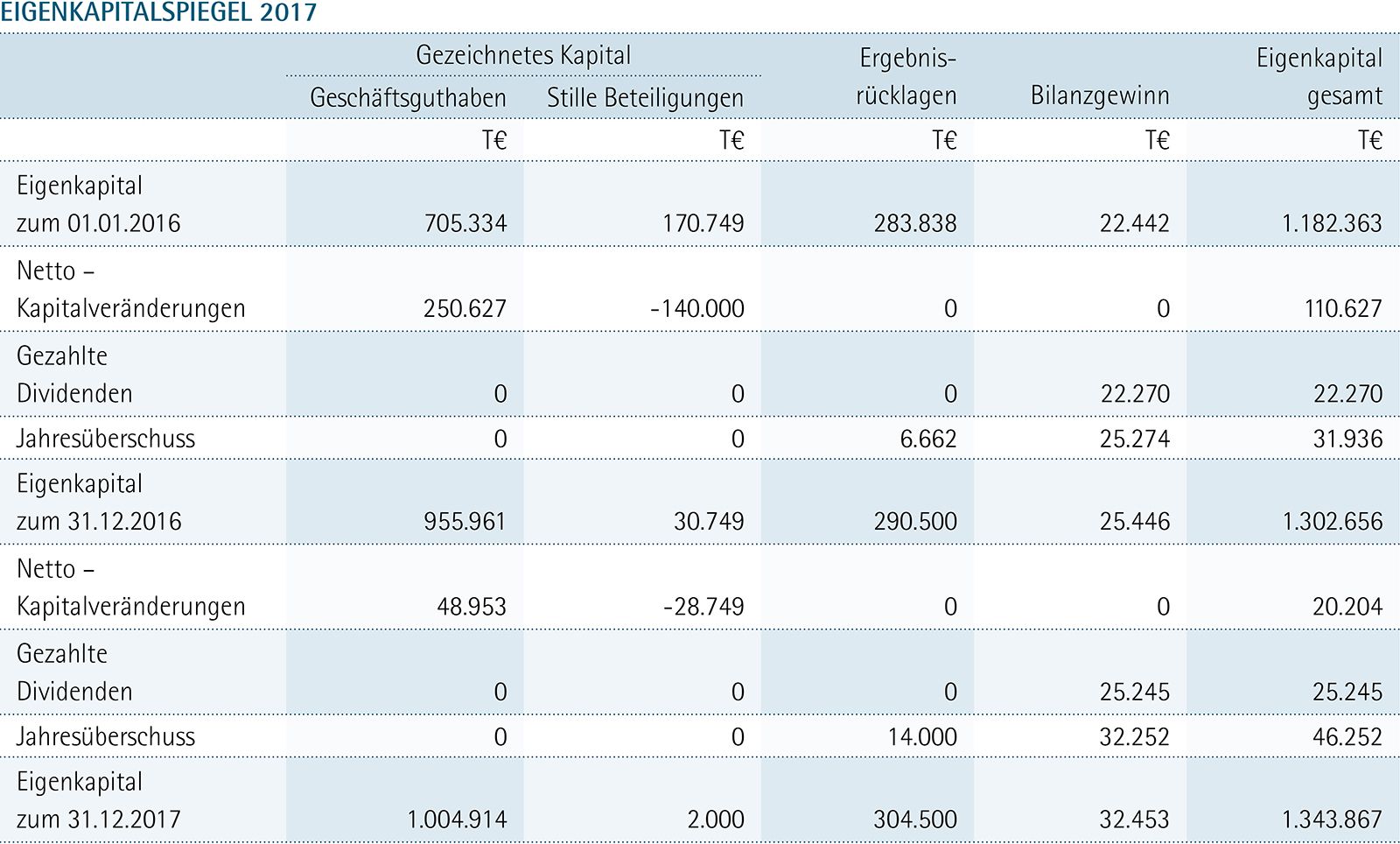This screenshot has width=1400, height=844.
Task: Click the Eigenkapital zum 01.01.2016 row label
Action: (x=98, y=204)
